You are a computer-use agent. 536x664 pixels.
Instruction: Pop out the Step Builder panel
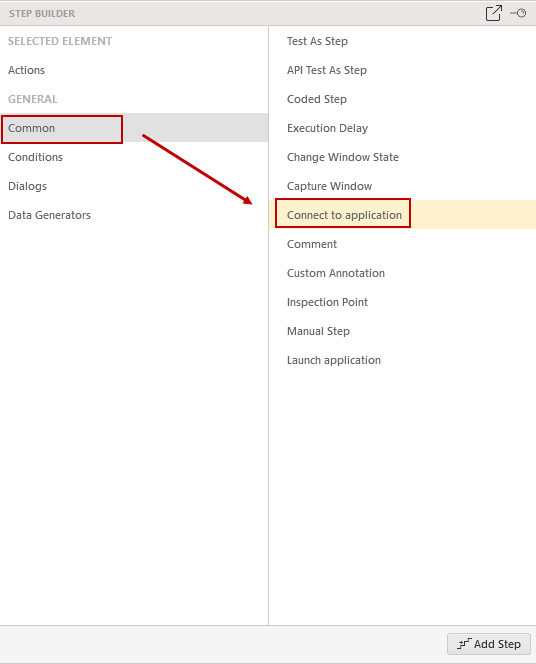click(494, 13)
